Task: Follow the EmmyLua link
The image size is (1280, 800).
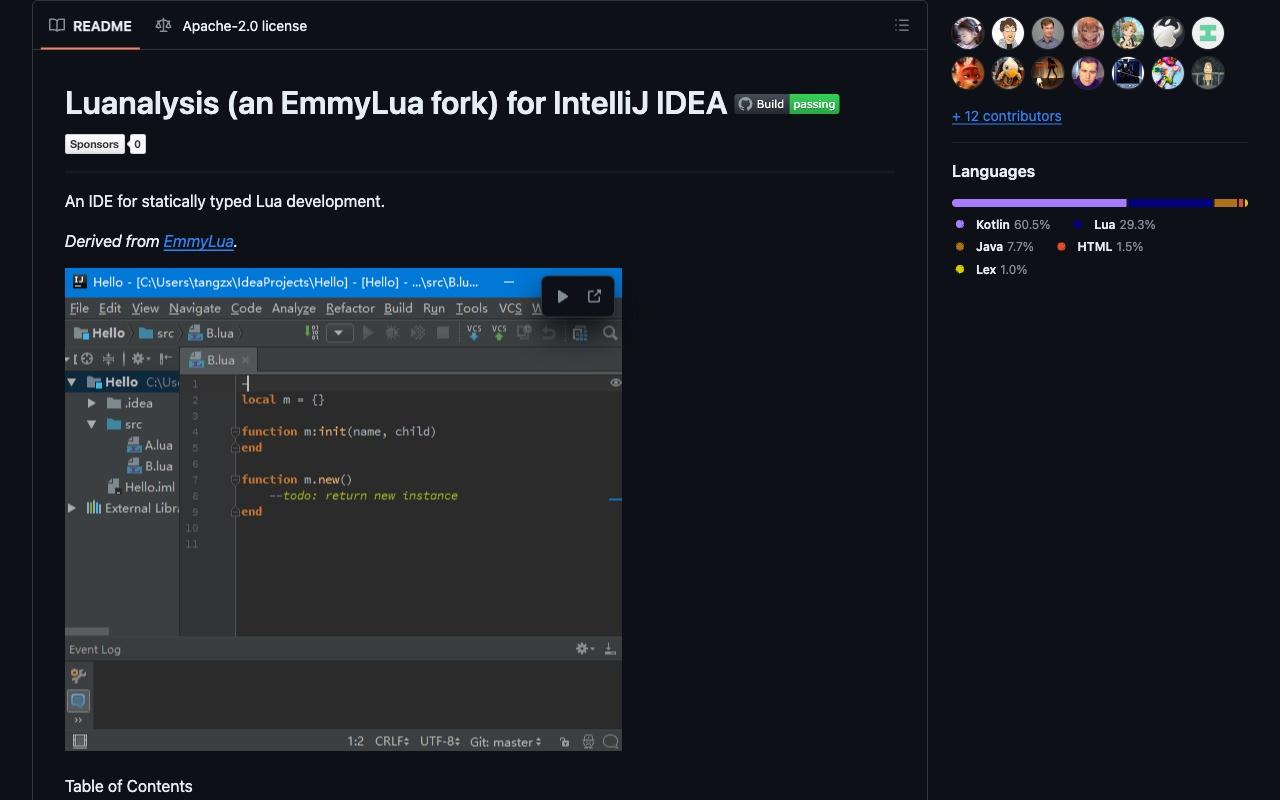Action: 198,241
